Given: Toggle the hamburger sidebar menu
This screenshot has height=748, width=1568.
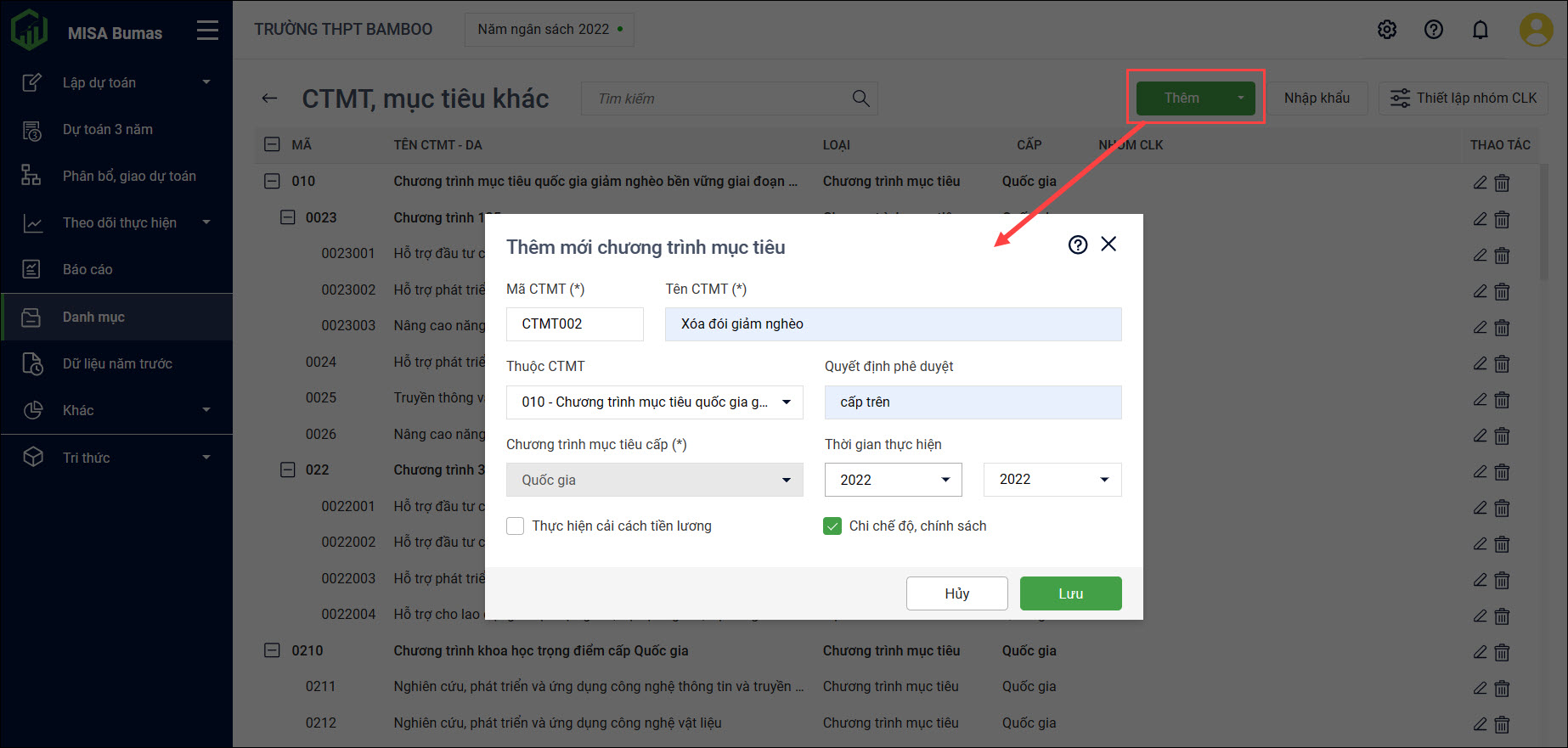Looking at the screenshot, I should coord(207,31).
